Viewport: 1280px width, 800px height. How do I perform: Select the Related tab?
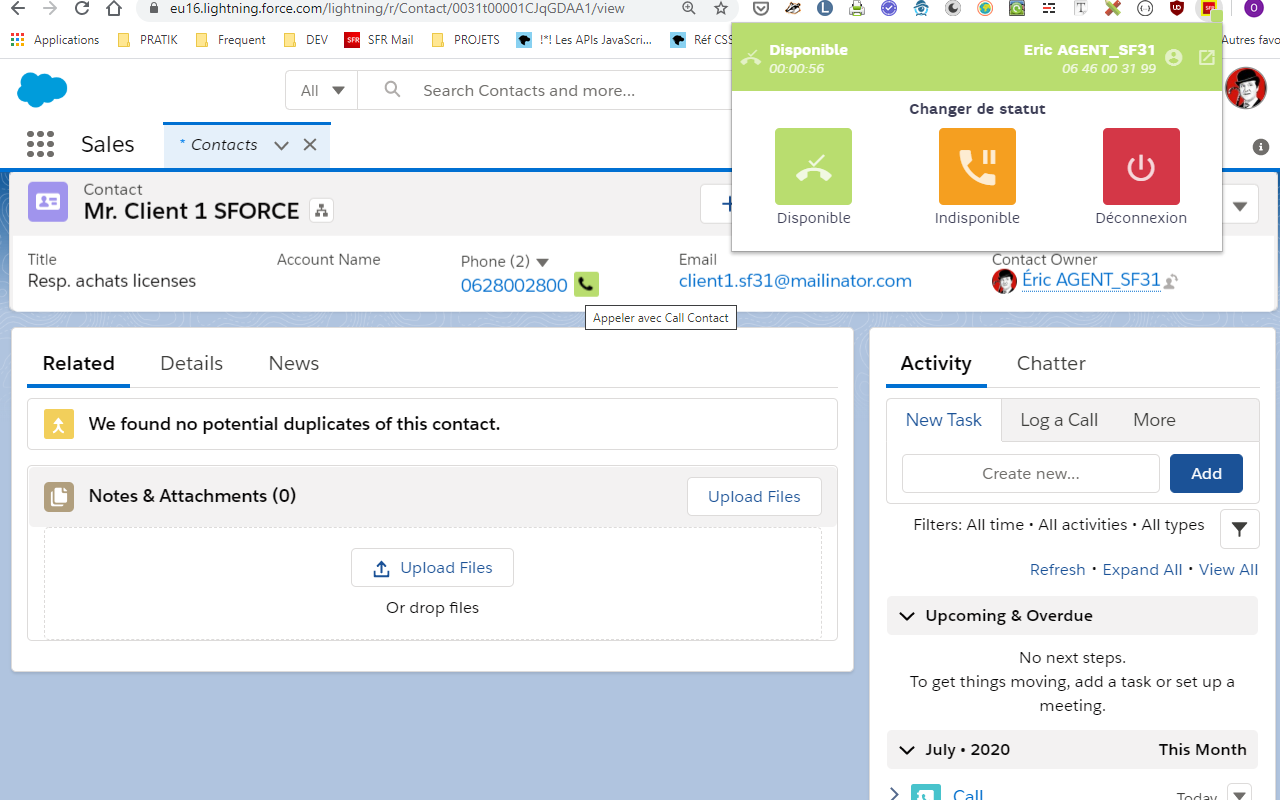[x=78, y=363]
